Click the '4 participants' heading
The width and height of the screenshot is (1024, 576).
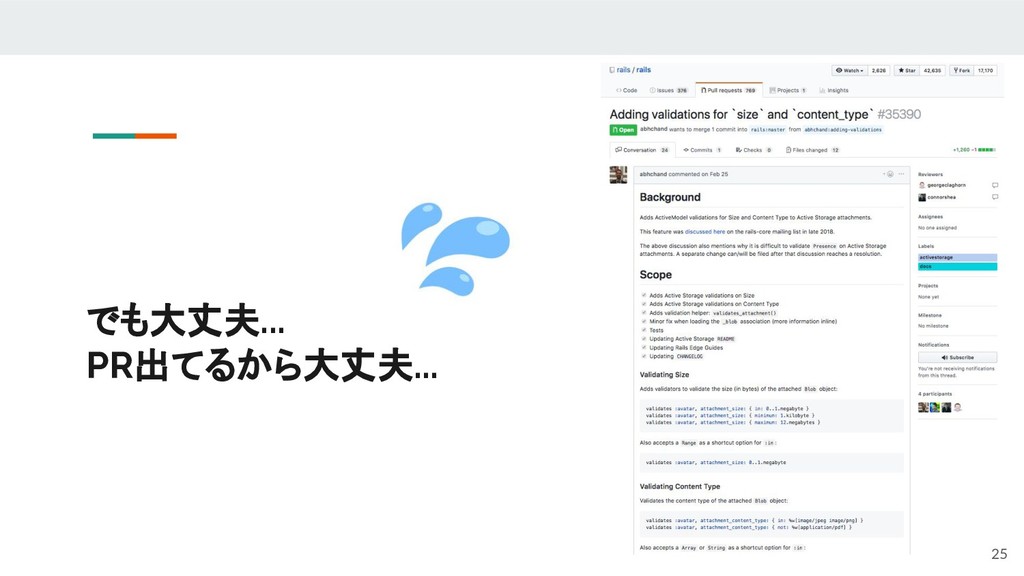(935, 394)
